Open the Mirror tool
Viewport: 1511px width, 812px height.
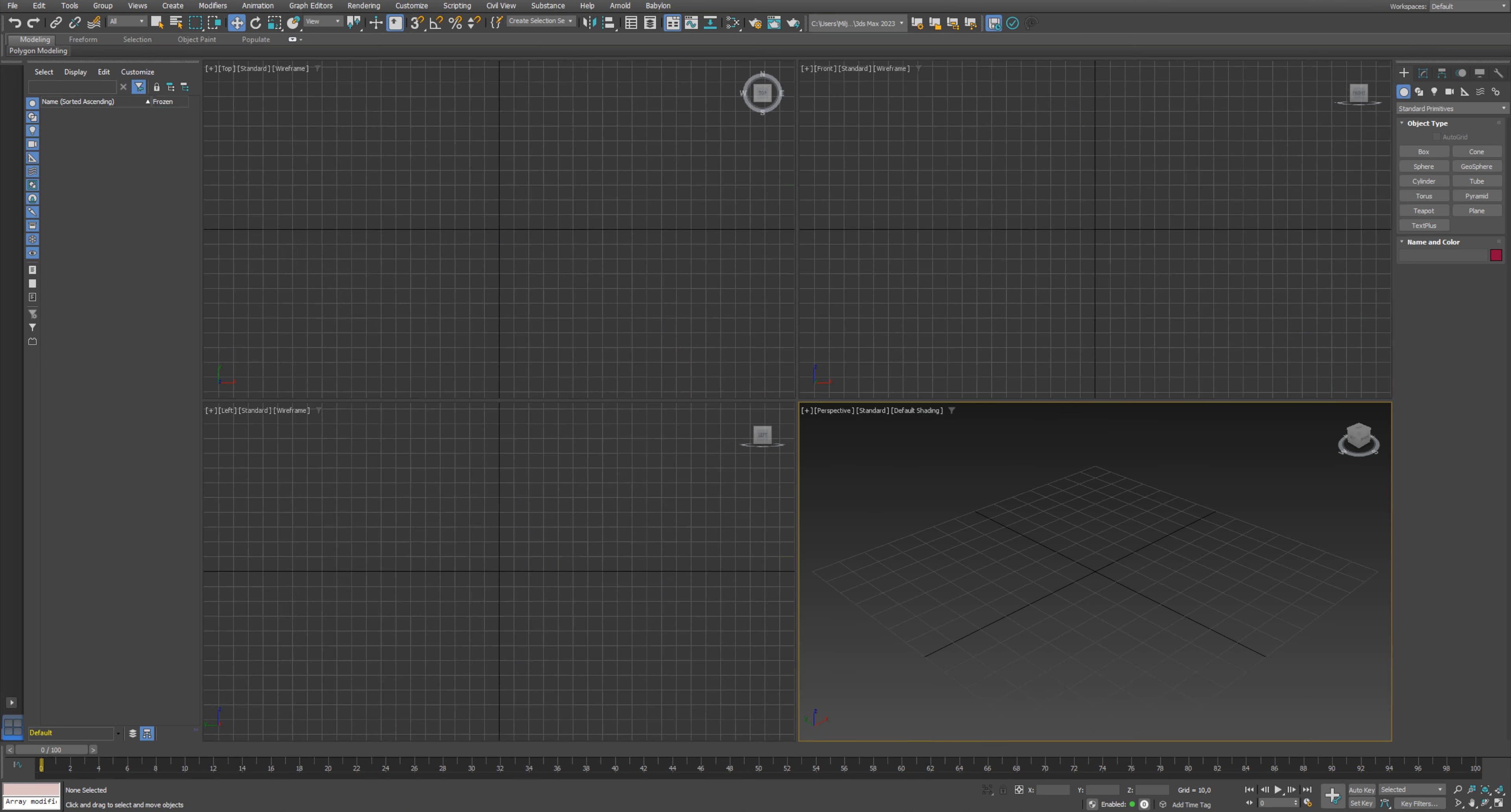pyautogui.click(x=589, y=23)
